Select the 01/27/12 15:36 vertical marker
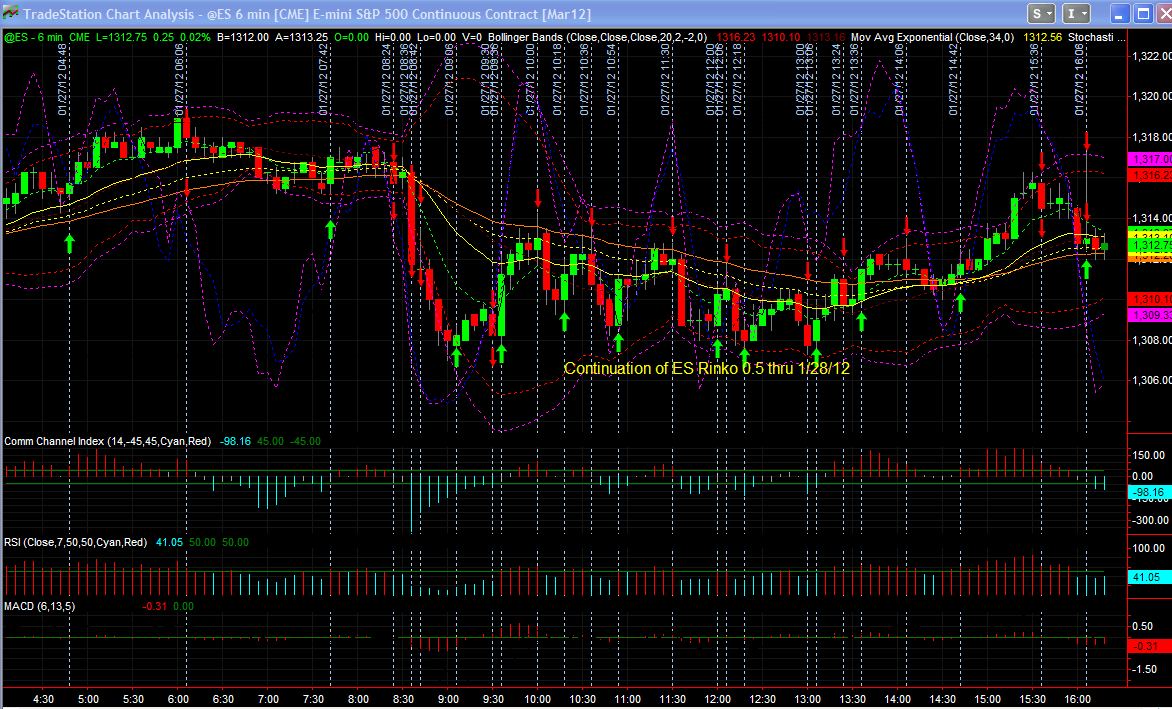1172x709 pixels. (1034, 78)
